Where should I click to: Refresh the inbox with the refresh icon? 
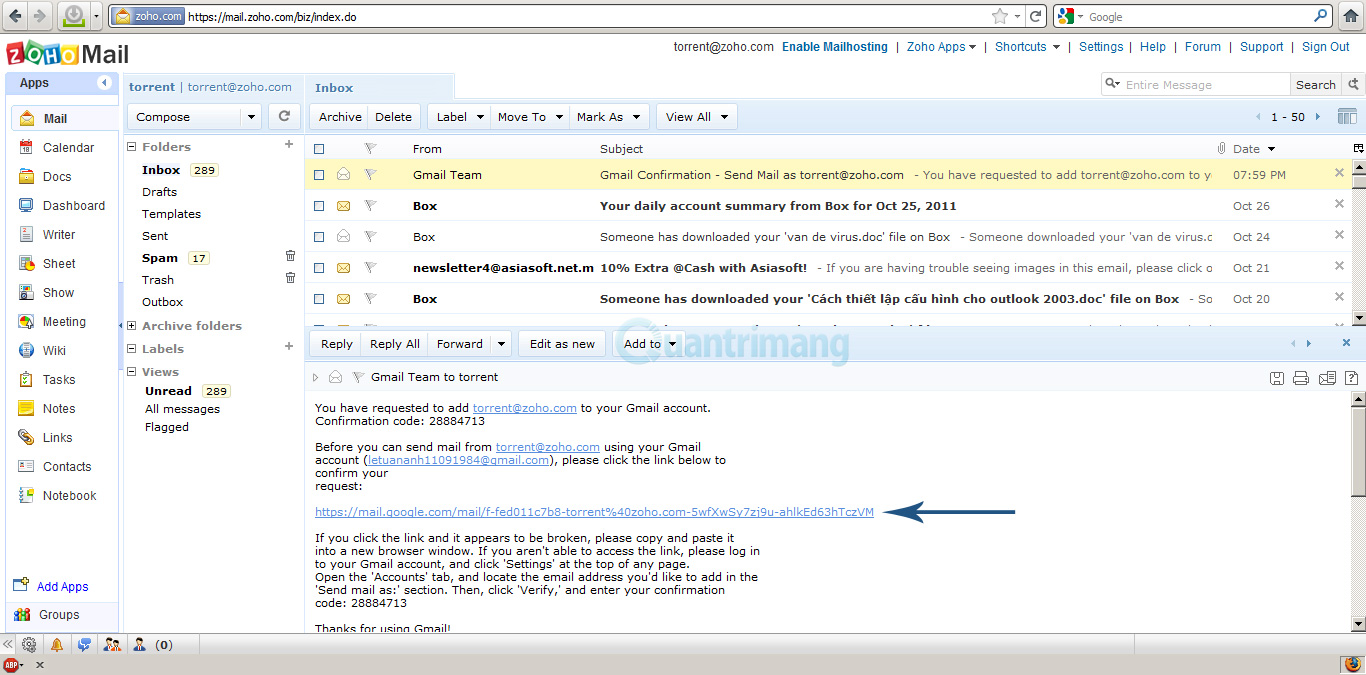pyautogui.click(x=284, y=116)
